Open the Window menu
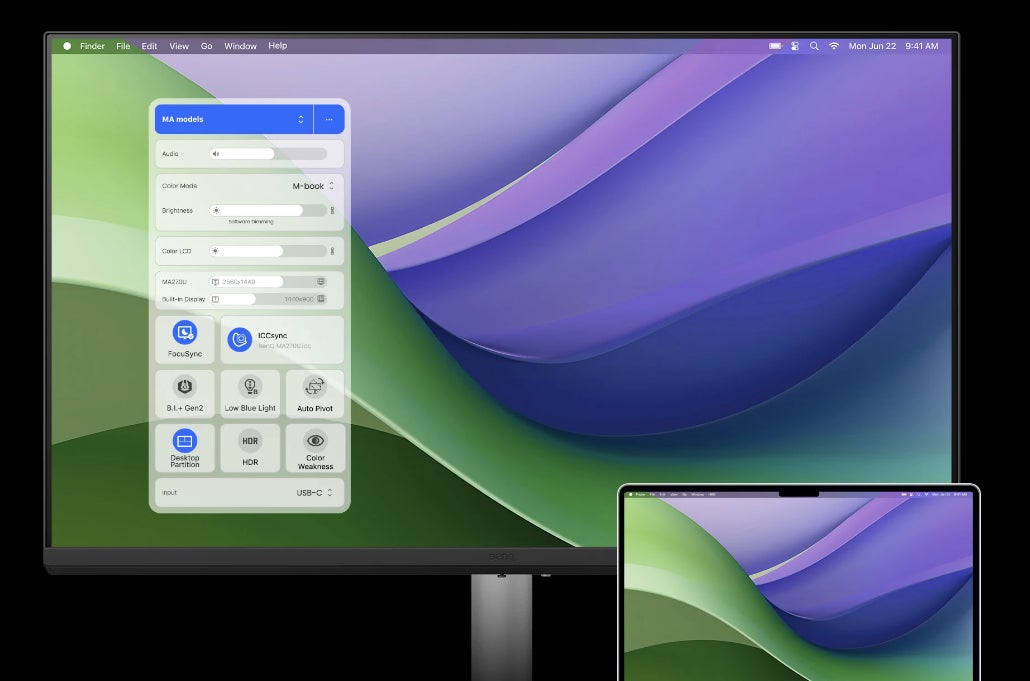 (240, 46)
